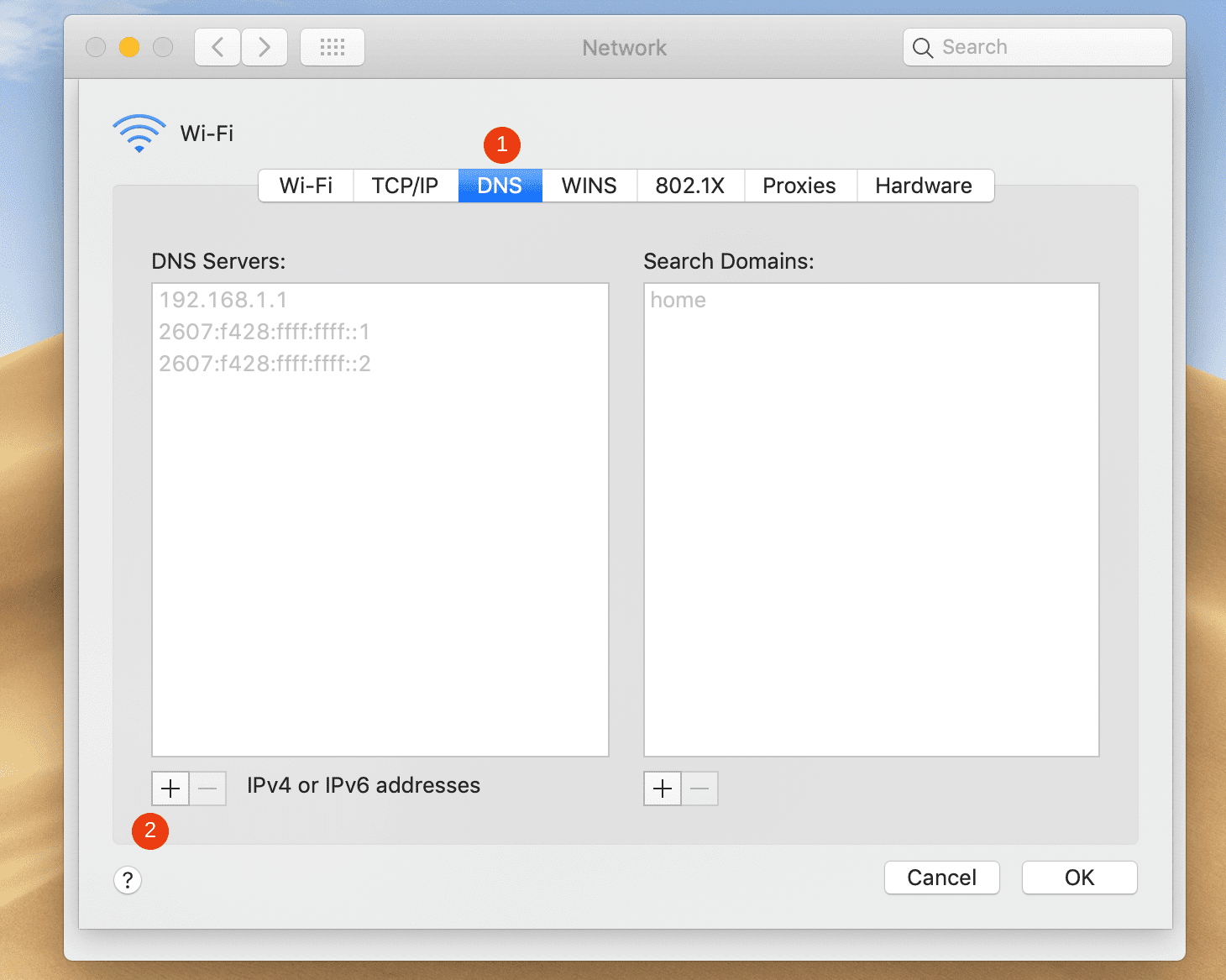Click the minus button under Search Domains

tap(699, 789)
